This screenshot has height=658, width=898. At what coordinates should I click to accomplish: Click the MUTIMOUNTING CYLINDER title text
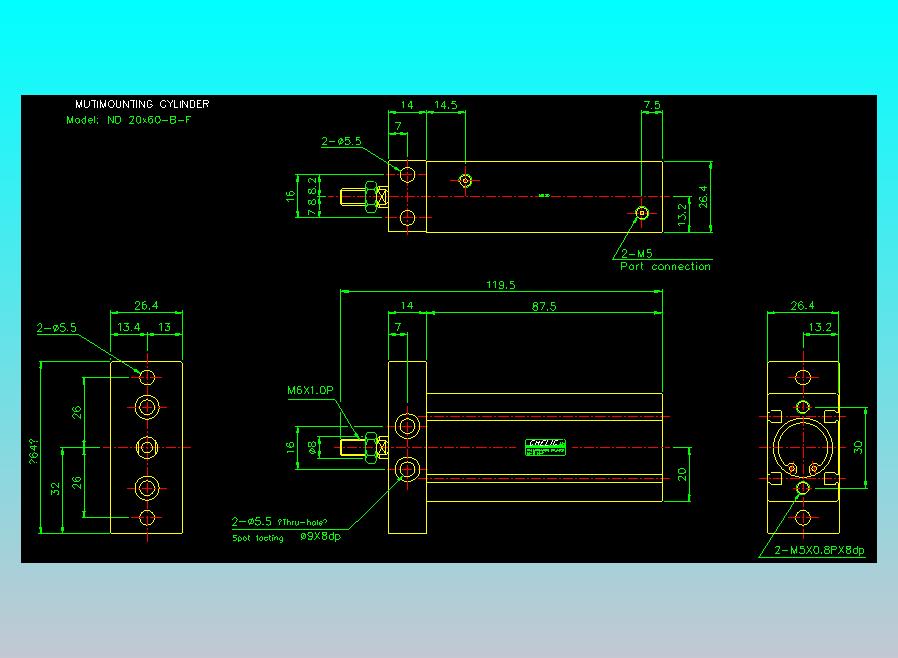[142, 104]
